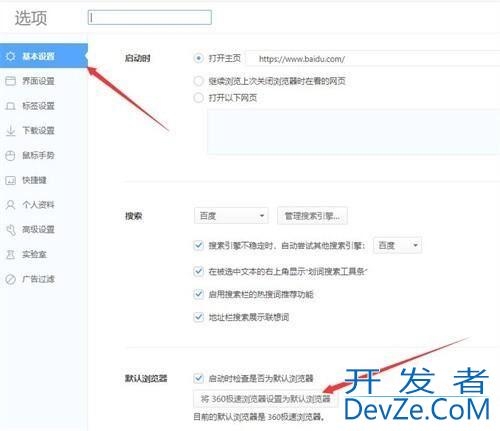
Task: Click the 鼠标手势 mouse icon
Action: click(x=10, y=155)
